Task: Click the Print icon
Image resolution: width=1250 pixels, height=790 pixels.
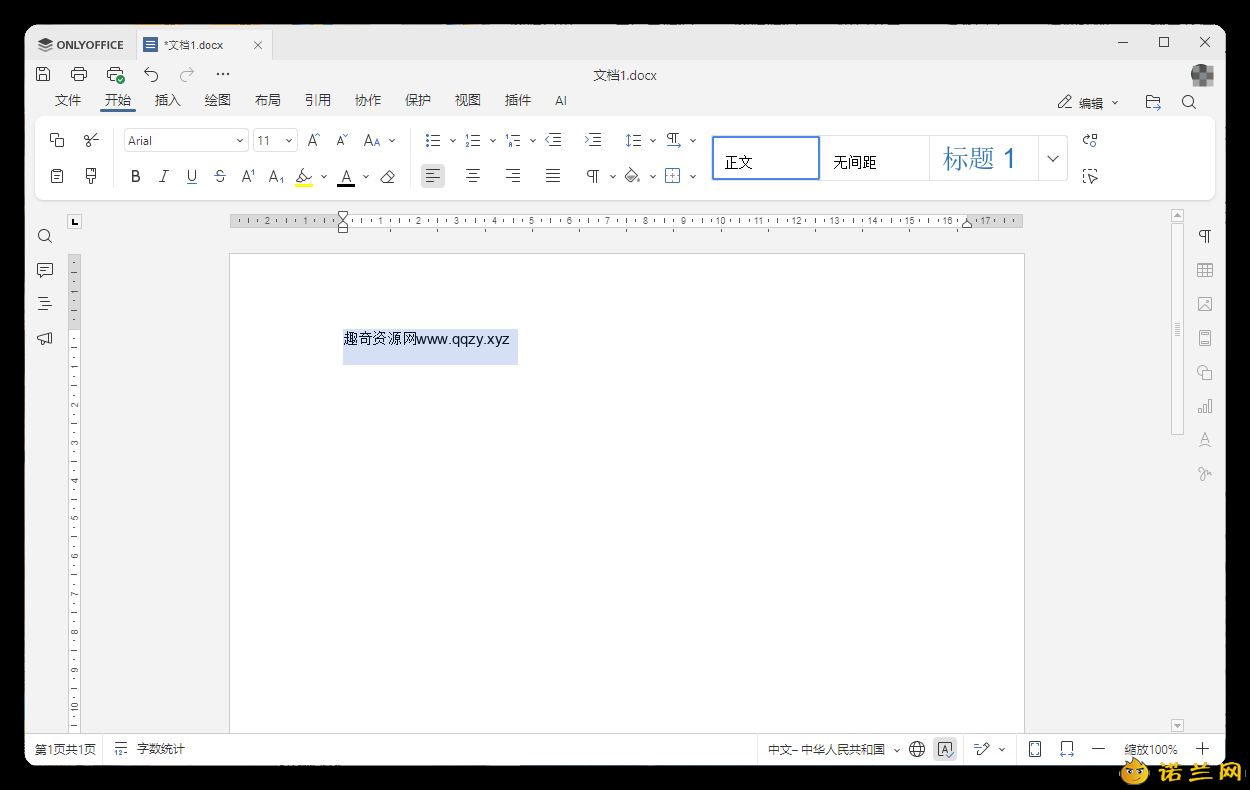Action: point(79,74)
